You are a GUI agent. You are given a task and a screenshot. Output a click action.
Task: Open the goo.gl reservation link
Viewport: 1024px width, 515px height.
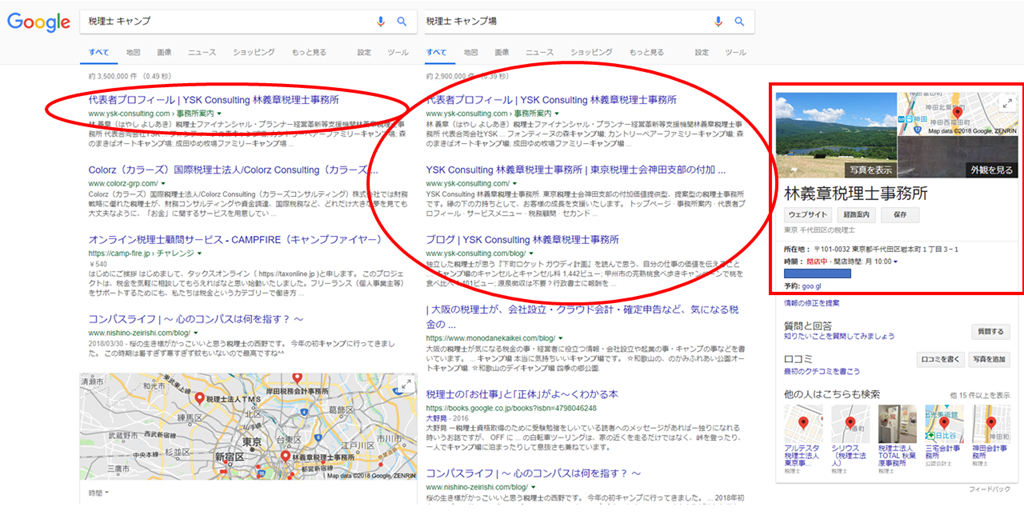pos(812,286)
